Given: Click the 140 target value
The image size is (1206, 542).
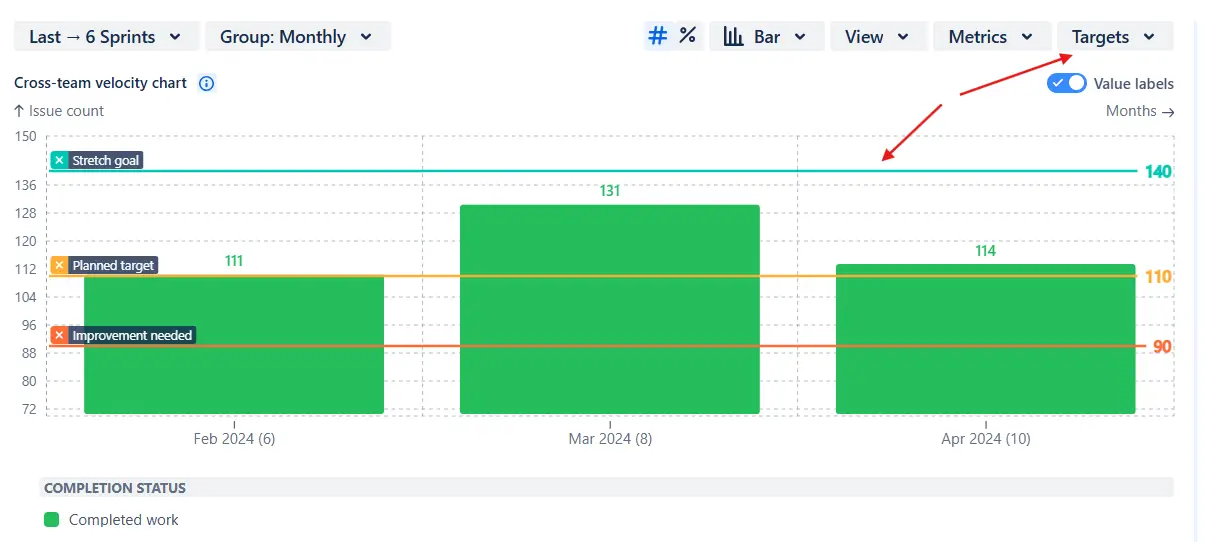Looking at the screenshot, I should pos(1158,172).
